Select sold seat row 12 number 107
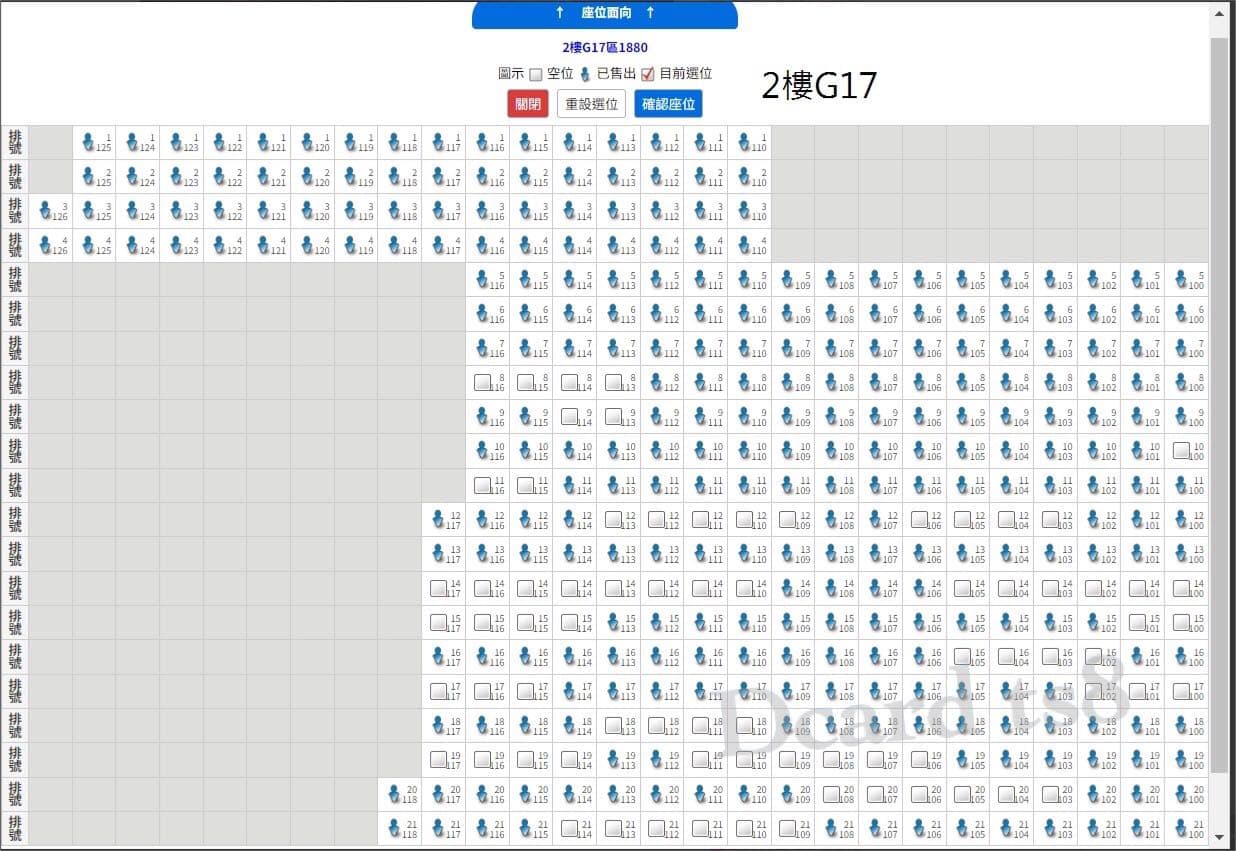1236x851 pixels. tap(876, 520)
